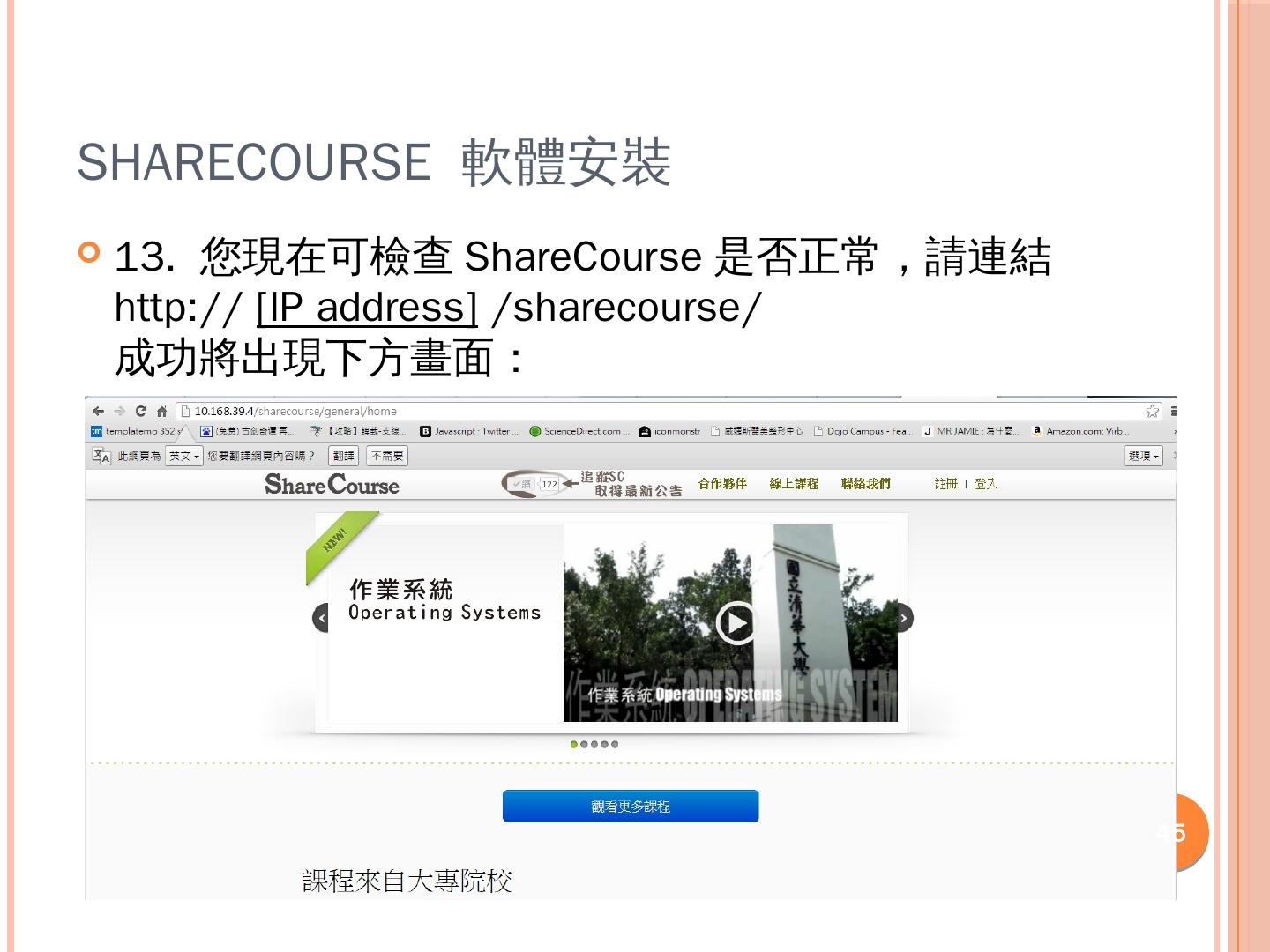Click the like count 122
The width and height of the screenshot is (1270, 952).
tap(549, 484)
